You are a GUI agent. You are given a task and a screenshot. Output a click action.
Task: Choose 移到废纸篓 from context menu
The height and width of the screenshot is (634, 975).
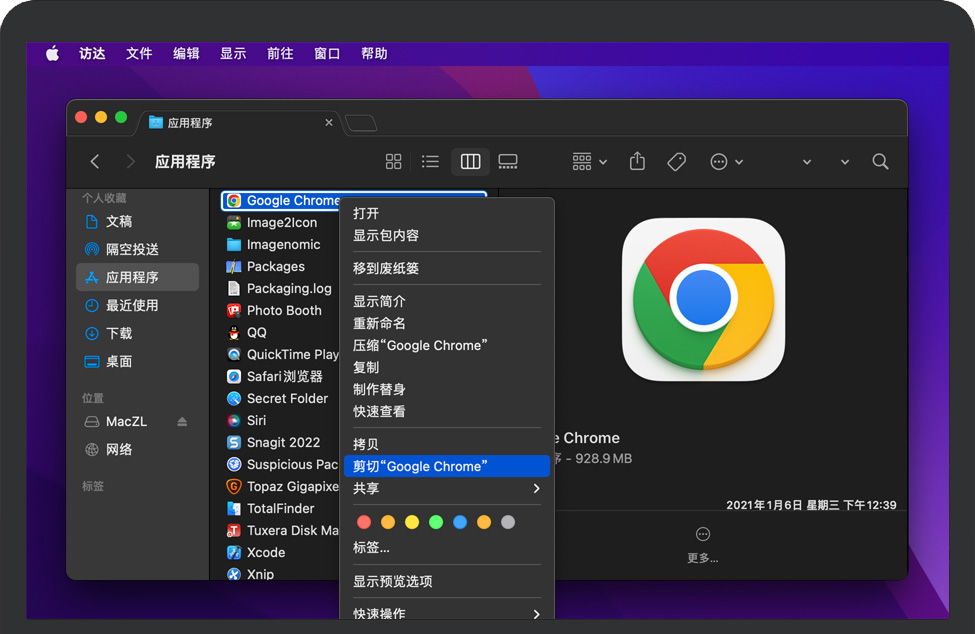[386, 268]
